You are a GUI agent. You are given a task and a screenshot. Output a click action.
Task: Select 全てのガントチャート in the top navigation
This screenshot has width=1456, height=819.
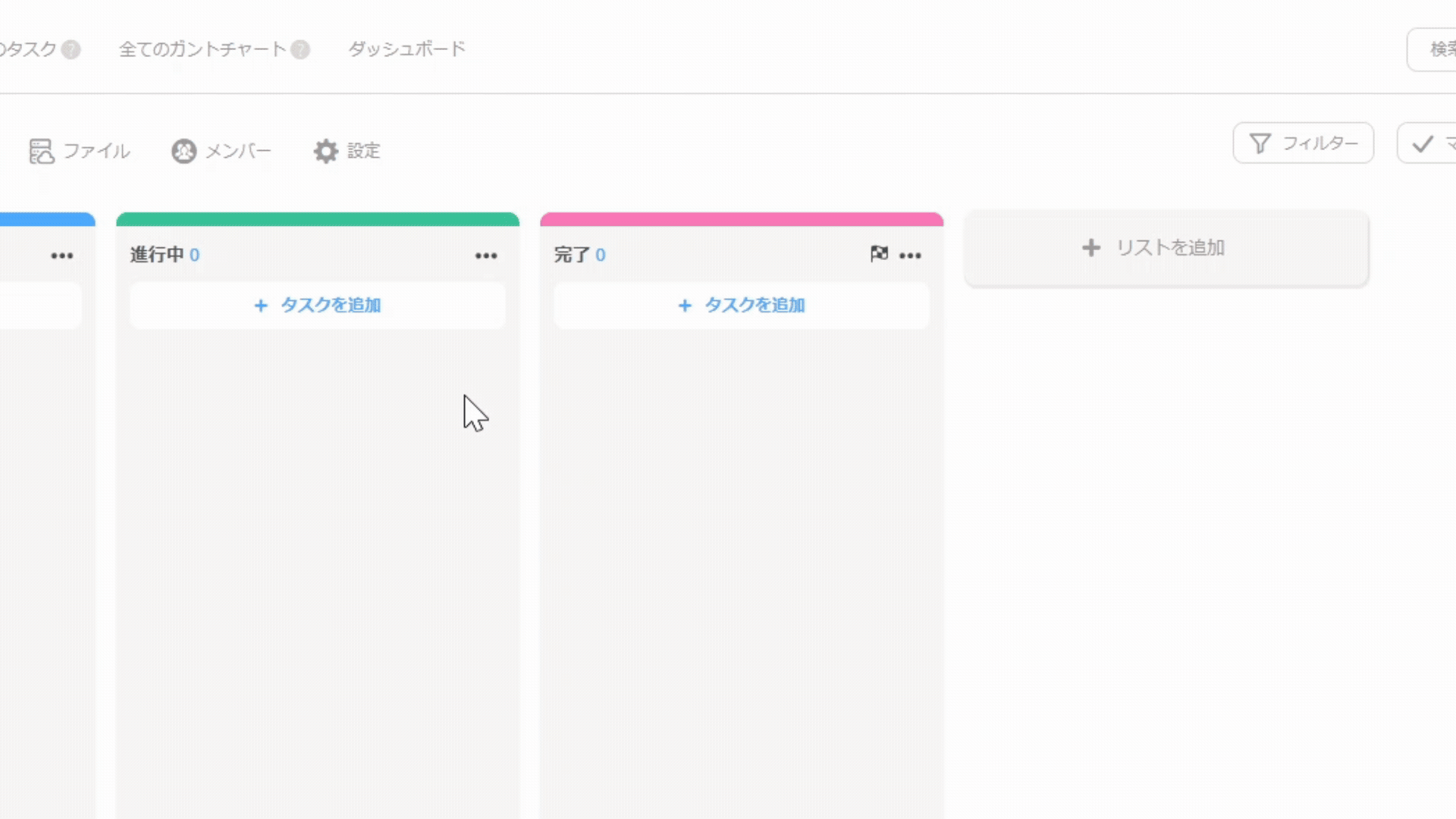[201, 49]
